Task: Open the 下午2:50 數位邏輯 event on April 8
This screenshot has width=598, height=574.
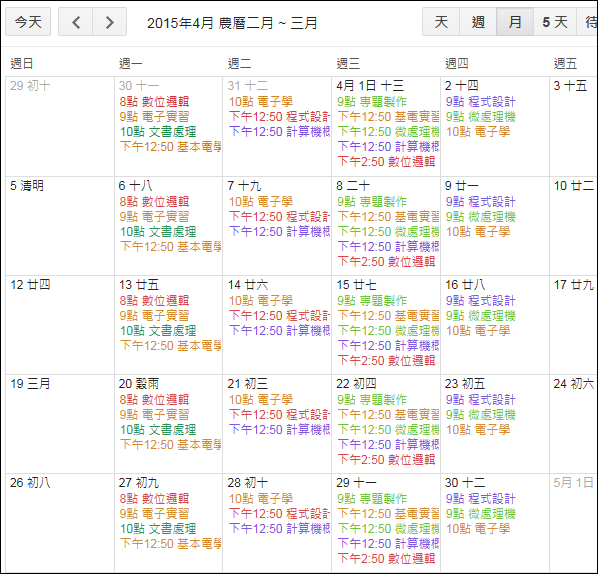Action: tap(386, 262)
